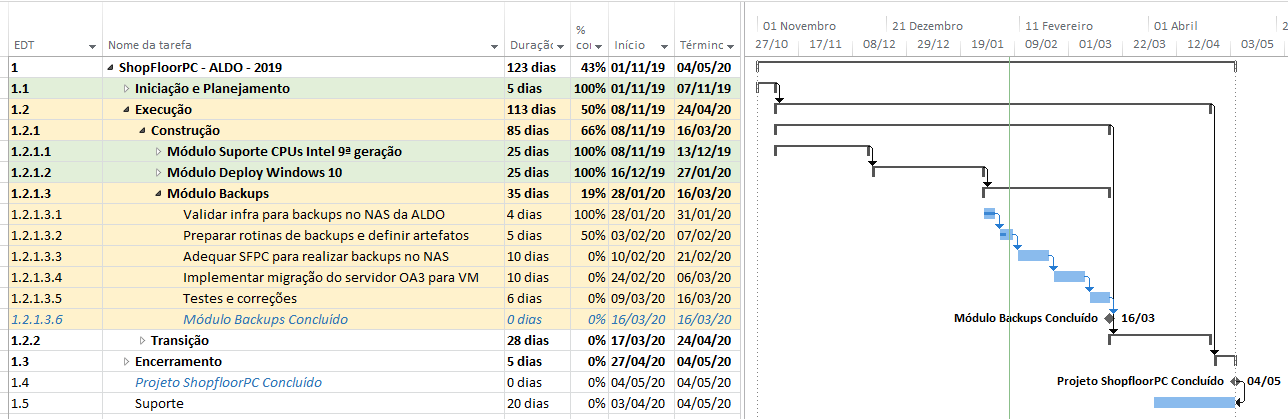This screenshot has height=419, width=1288.
Task: Click the 85 dias duration of Construção
Action: (x=530, y=131)
